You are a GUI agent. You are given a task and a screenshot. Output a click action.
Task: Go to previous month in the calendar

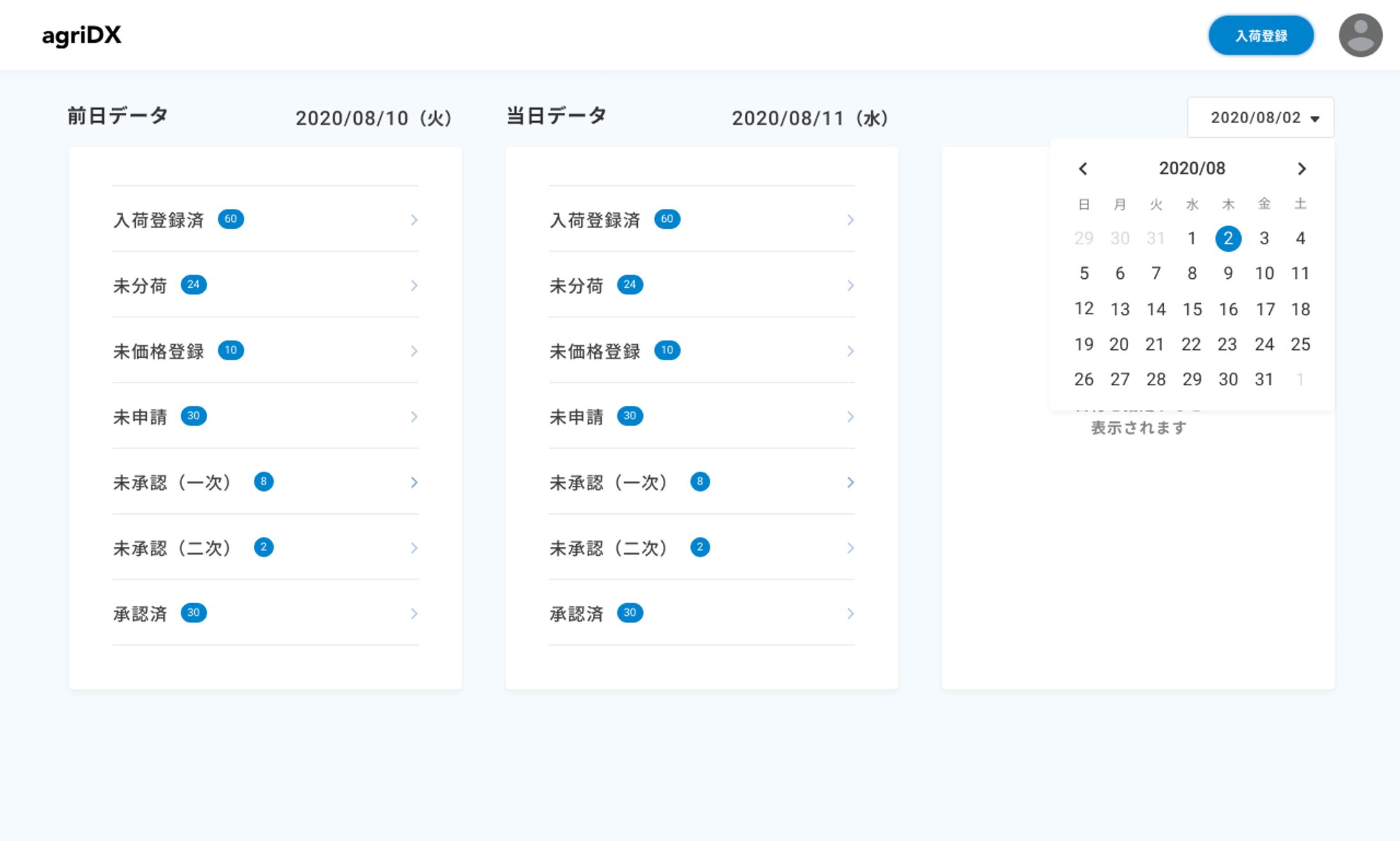(x=1084, y=169)
